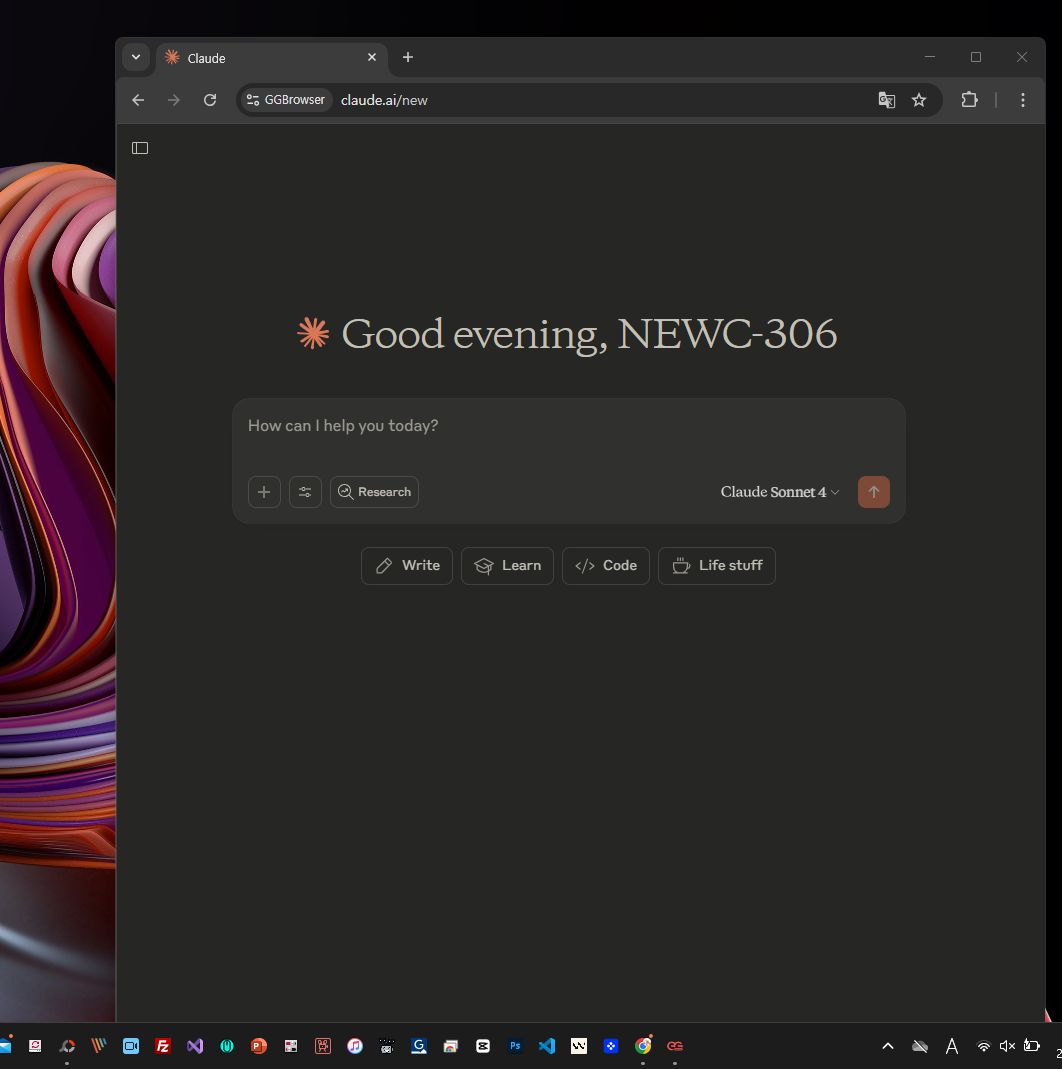The height and width of the screenshot is (1069, 1062).
Task: Choose the Write suggestion chip
Action: (x=407, y=565)
